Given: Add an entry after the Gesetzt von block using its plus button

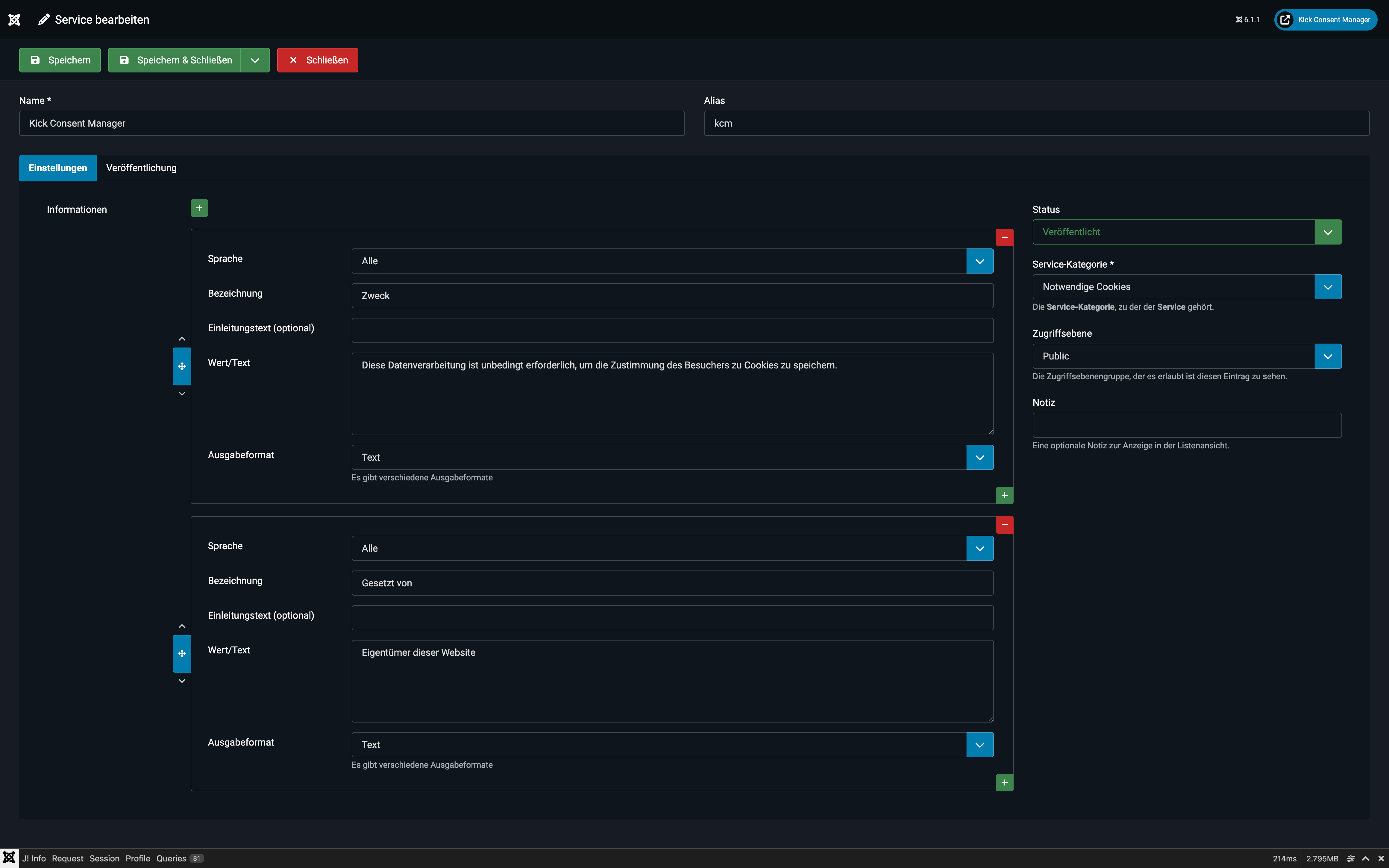Looking at the screenshot, I should point(1004,782).
